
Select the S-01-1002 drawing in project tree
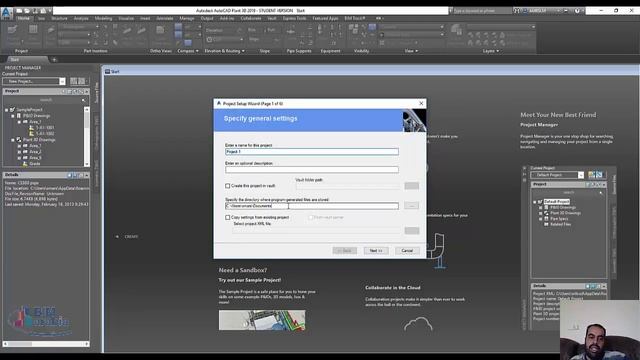tap(45, 133)
